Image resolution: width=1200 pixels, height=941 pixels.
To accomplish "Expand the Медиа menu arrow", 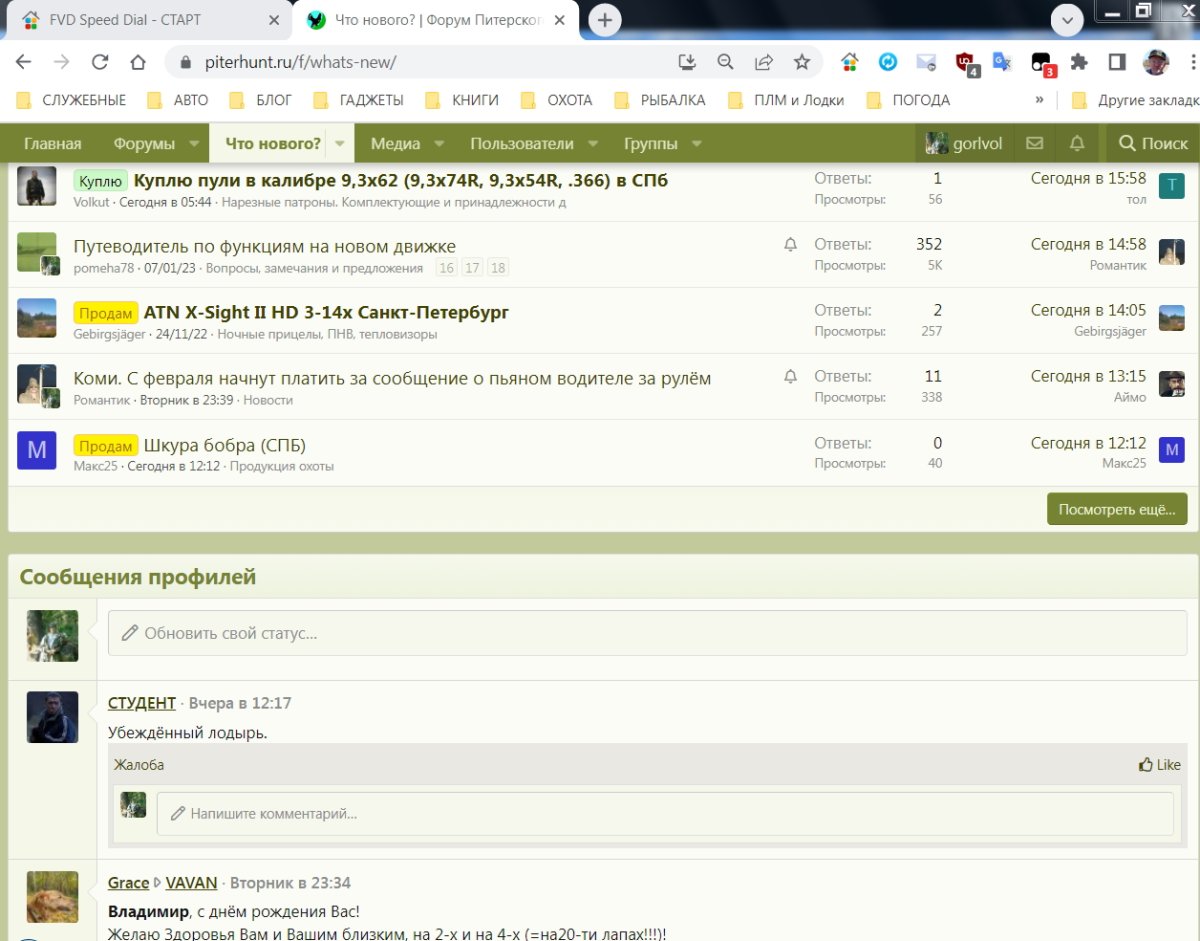I will coord(439,144).
